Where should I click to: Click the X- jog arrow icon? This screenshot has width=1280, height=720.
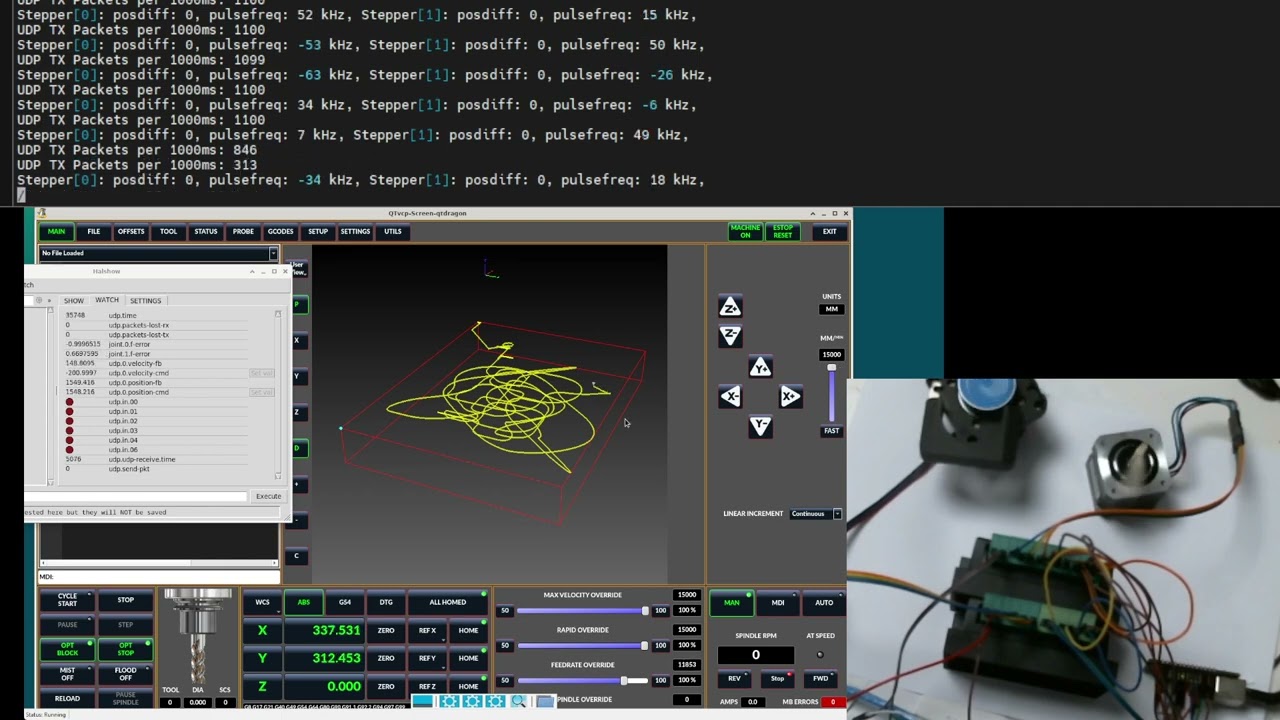point(730,397)
